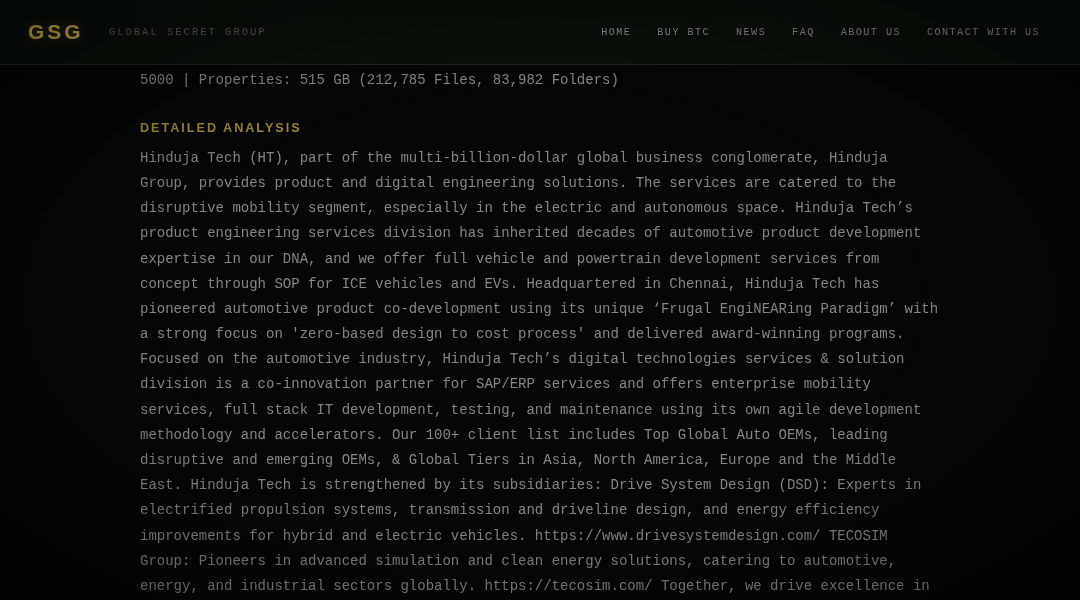Click the DETAILED ANALYSIS heading

220,127
